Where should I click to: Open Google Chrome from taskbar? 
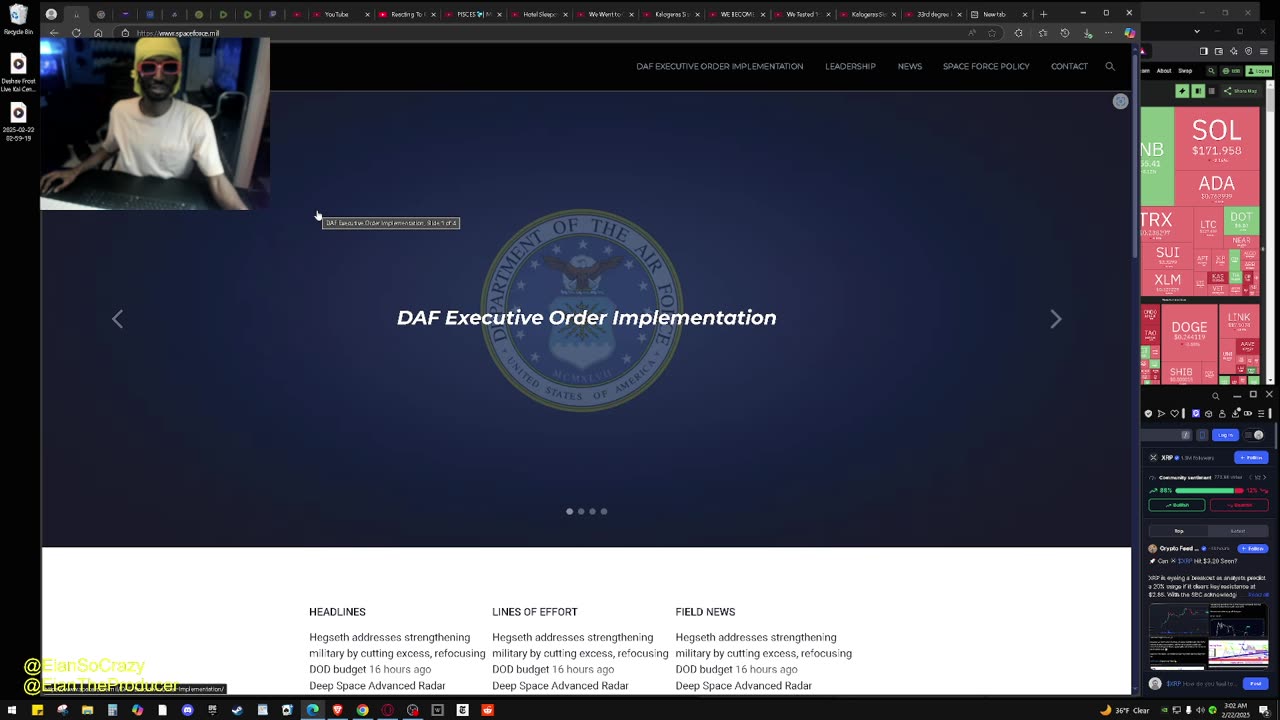tap(362, 710)
